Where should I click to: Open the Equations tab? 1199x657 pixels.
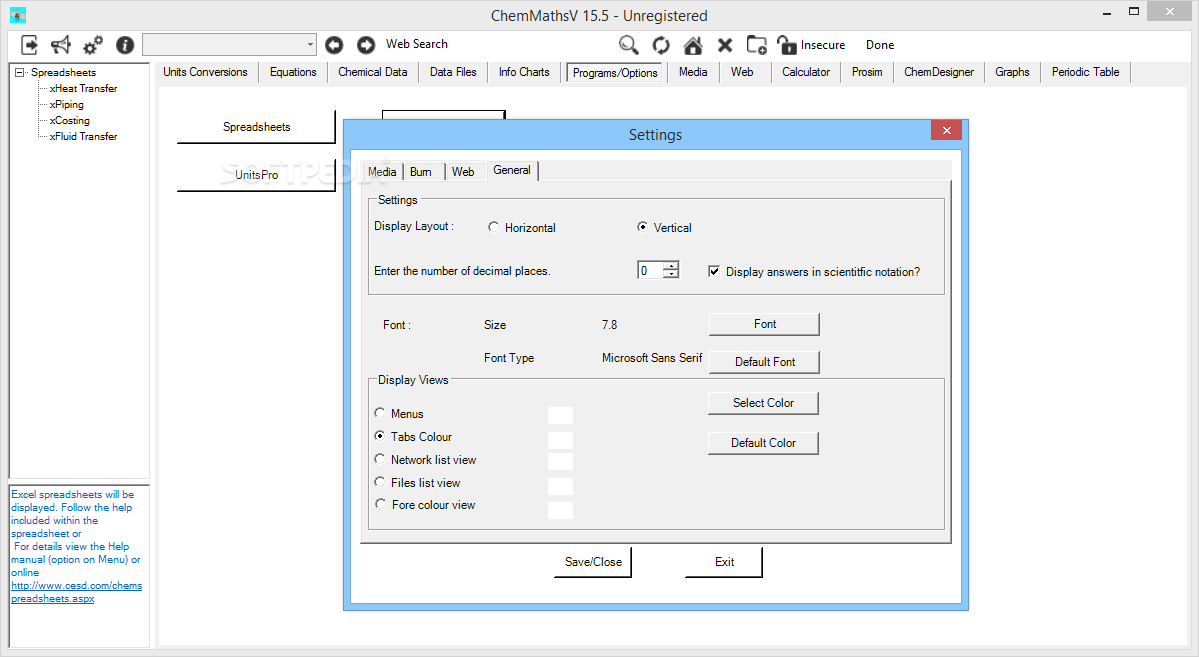tap(293, 72)
